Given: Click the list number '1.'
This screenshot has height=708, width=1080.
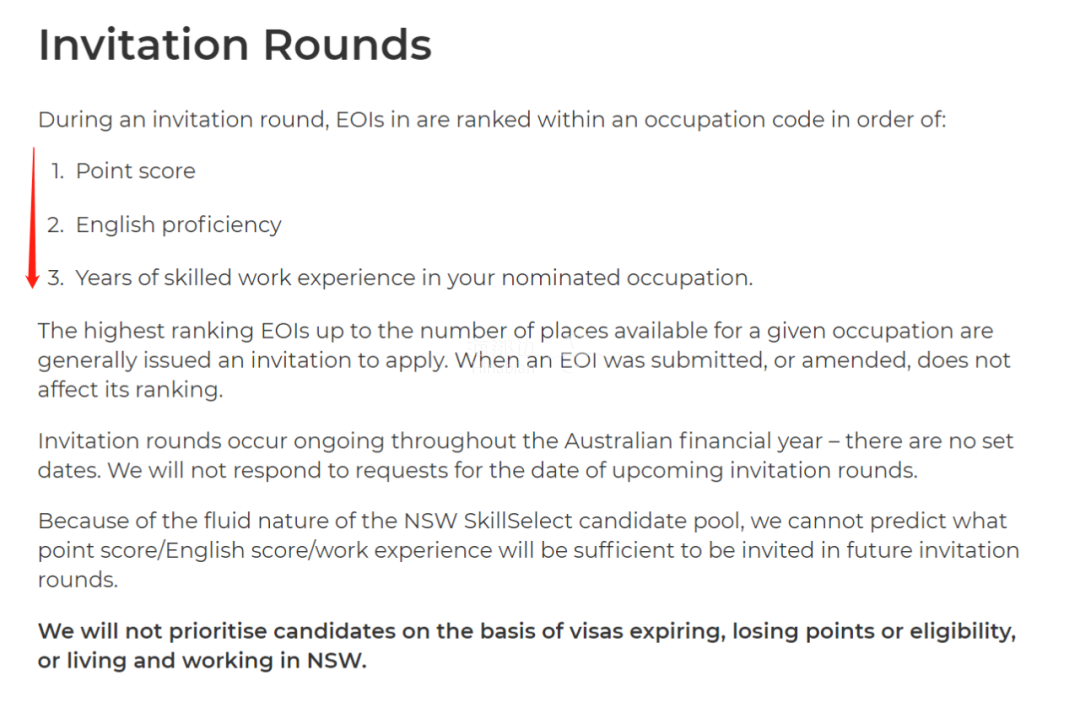Looking at the screenshot, I should (58, 171).
